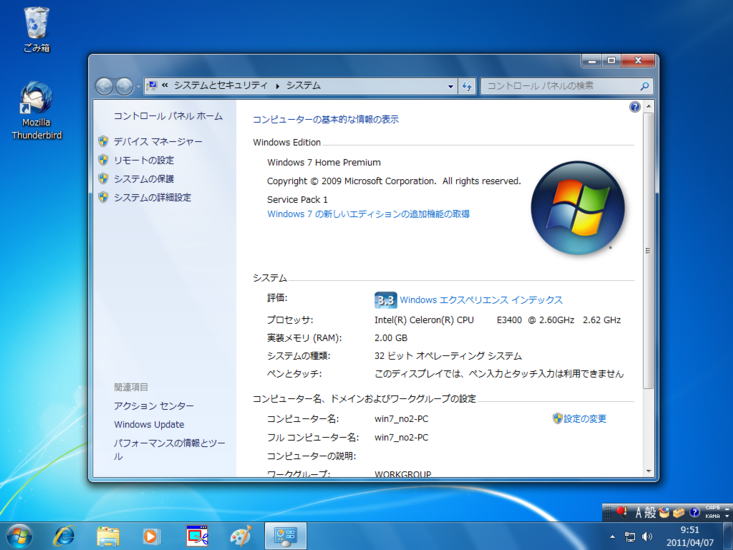Click shield icon next to デバイス マネージャー
The height and width of the screenshot is (550, 733).
coord(103,141)
